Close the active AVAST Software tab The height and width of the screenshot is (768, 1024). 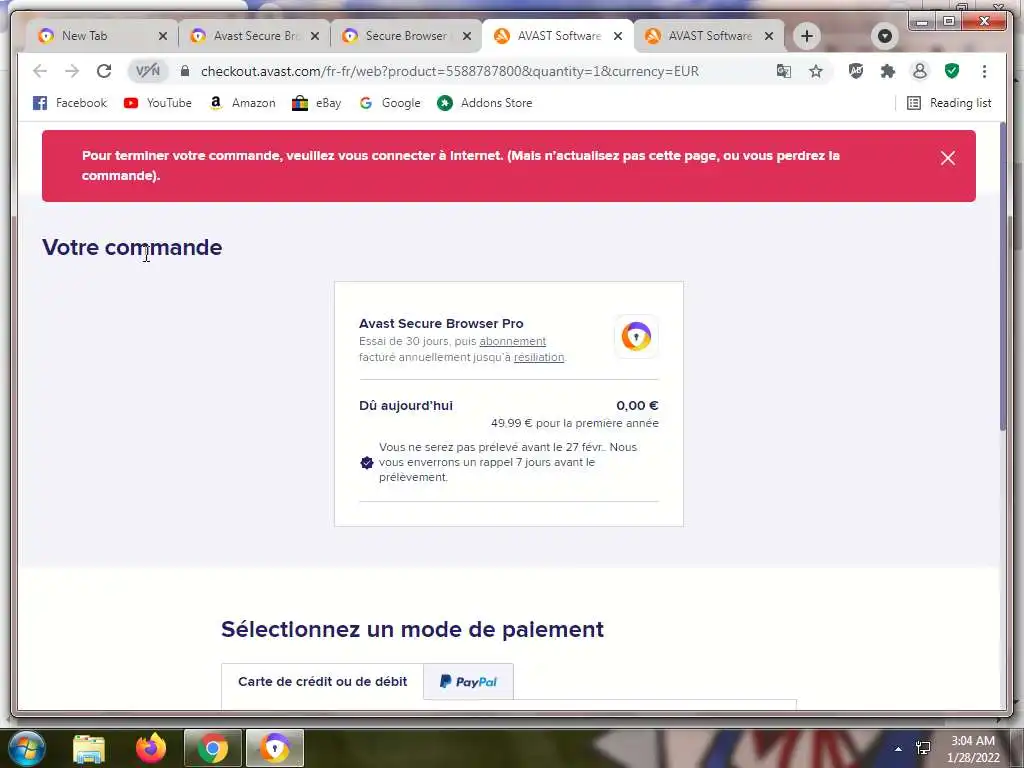[x=618, y=36]
